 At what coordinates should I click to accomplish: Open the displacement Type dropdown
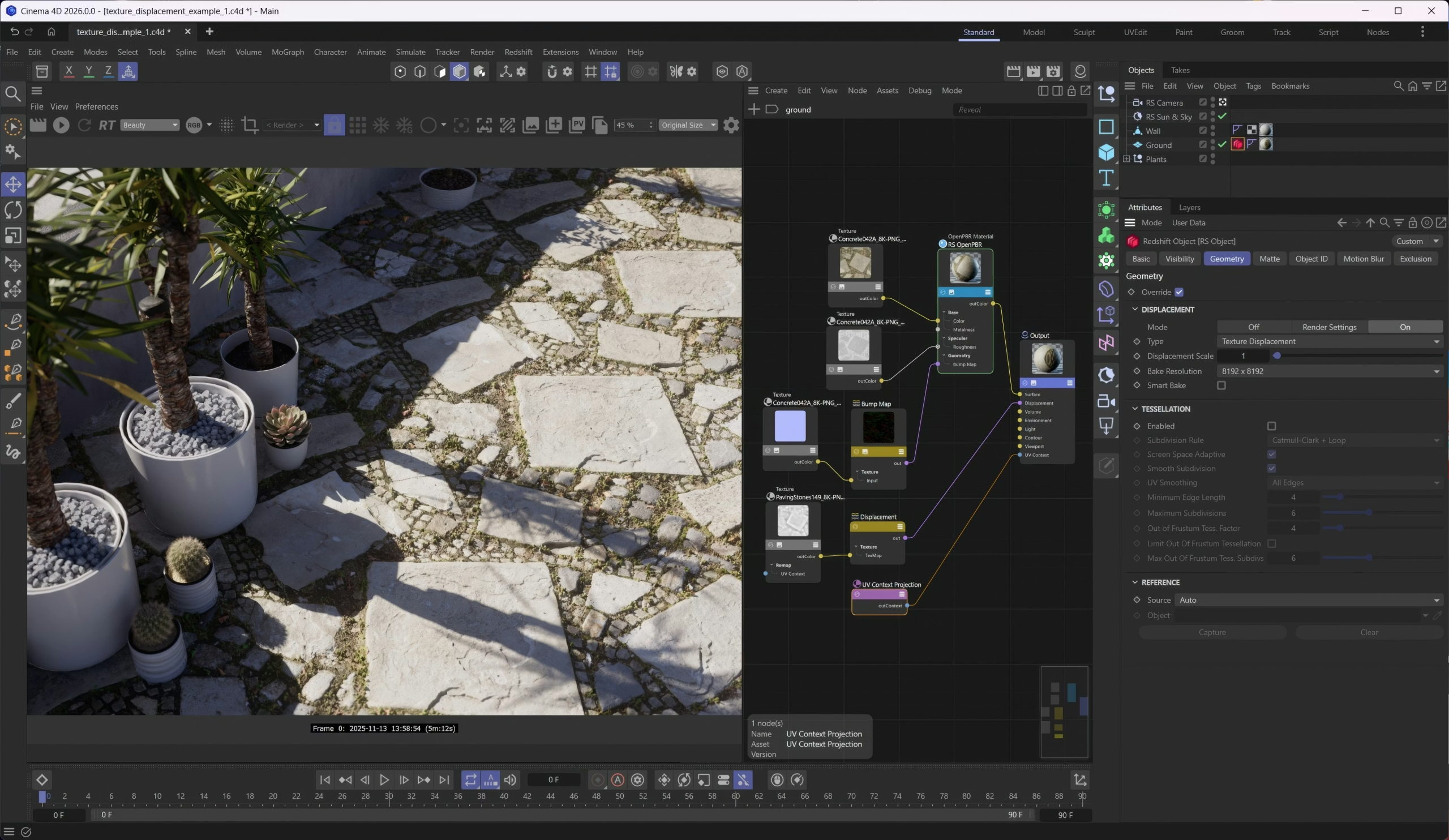tap(1330, 341)
